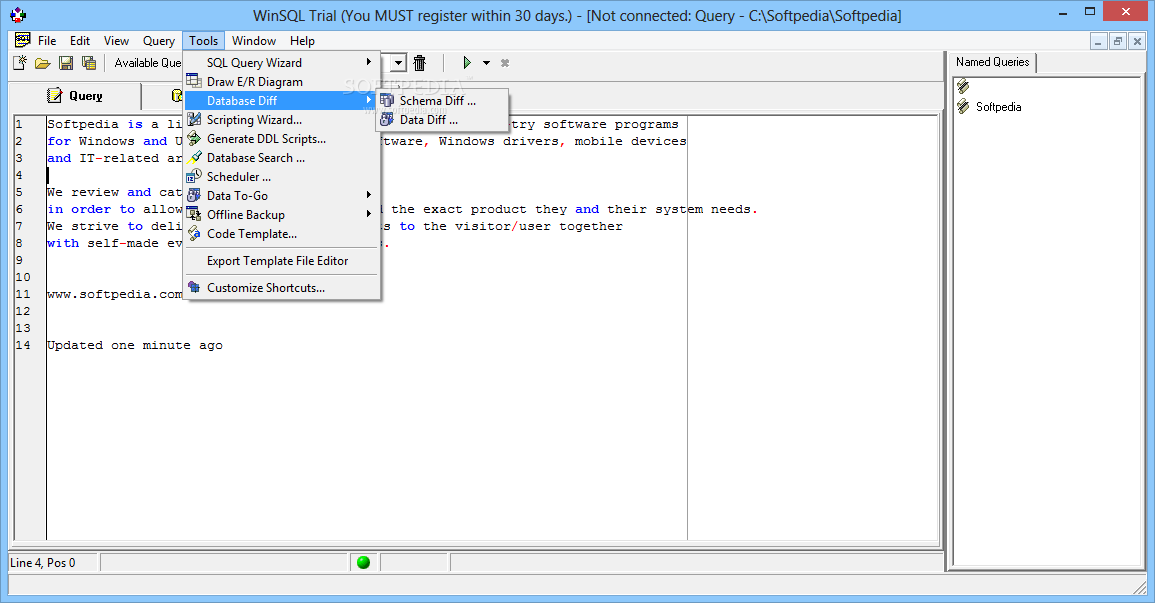Click the grey stop query X icon
The height and width of the screenshot is (603, 1155).
click(505, 63)
